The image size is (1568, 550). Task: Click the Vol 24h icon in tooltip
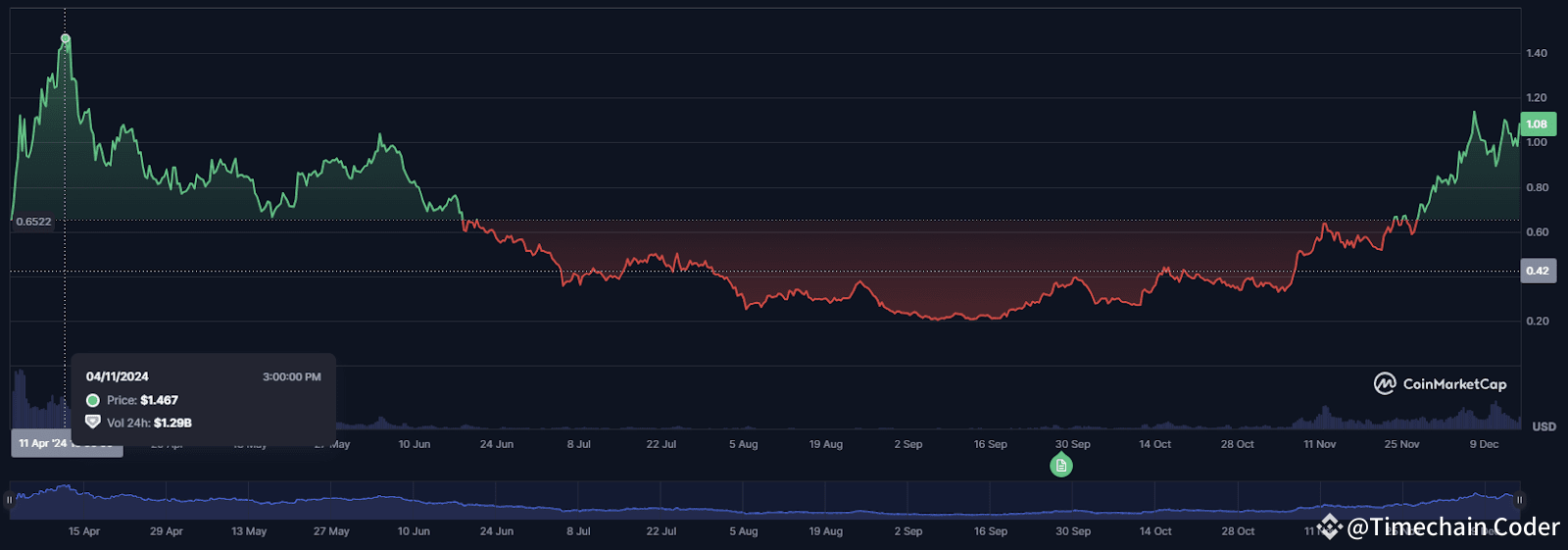tap(93, 423)
